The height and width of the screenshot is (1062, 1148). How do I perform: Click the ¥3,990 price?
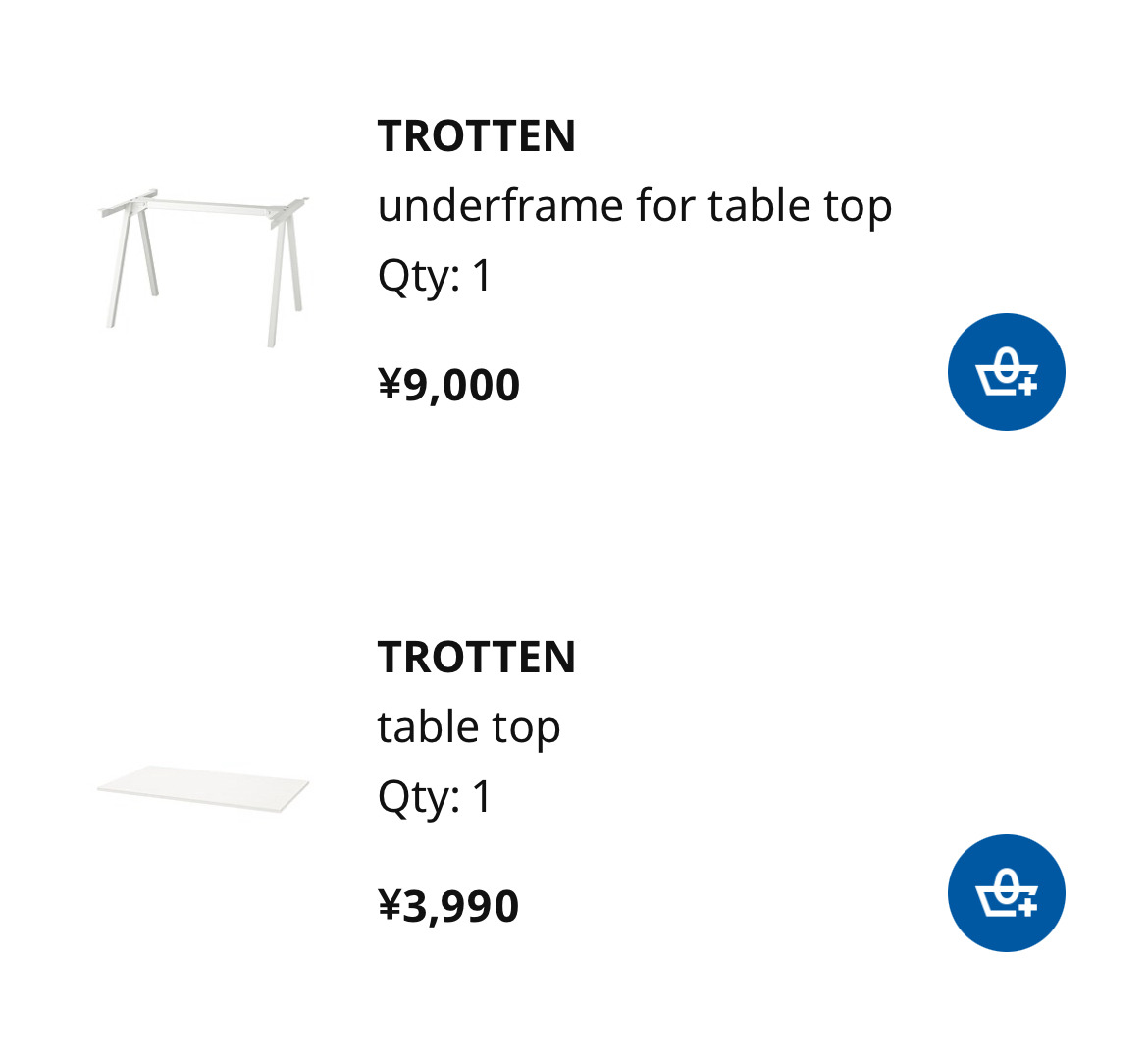coord(448,906)
